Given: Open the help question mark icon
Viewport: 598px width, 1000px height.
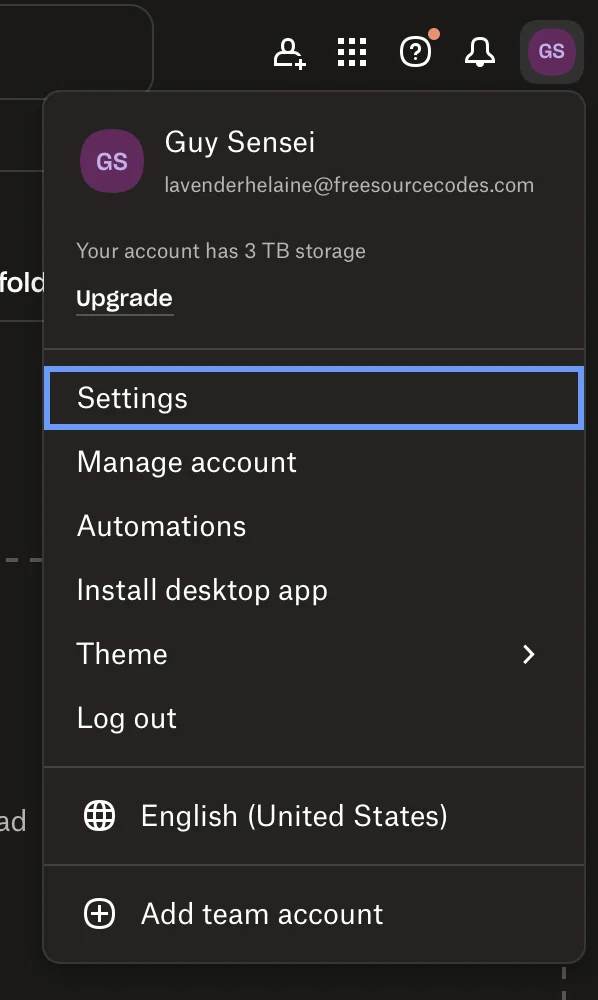Looking at the screenshot, I should [416, 52].
